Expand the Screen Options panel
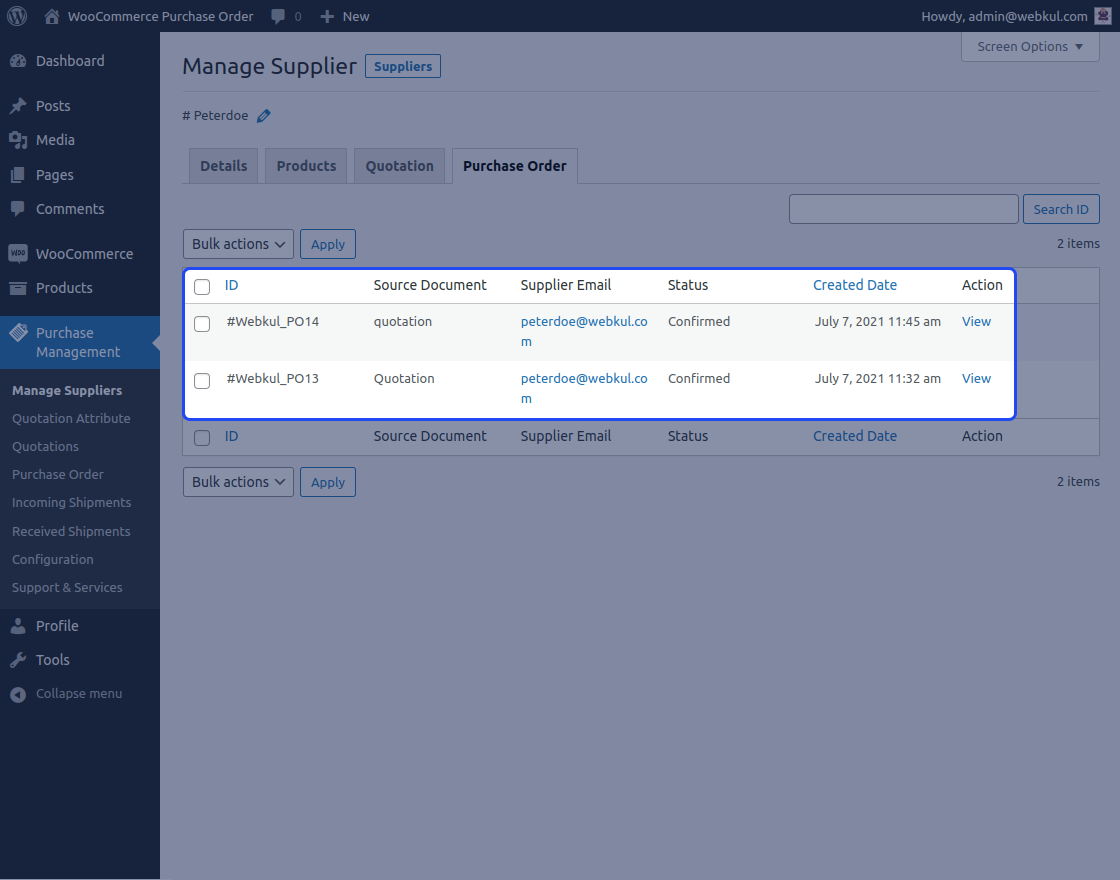 pos(1029,46)
